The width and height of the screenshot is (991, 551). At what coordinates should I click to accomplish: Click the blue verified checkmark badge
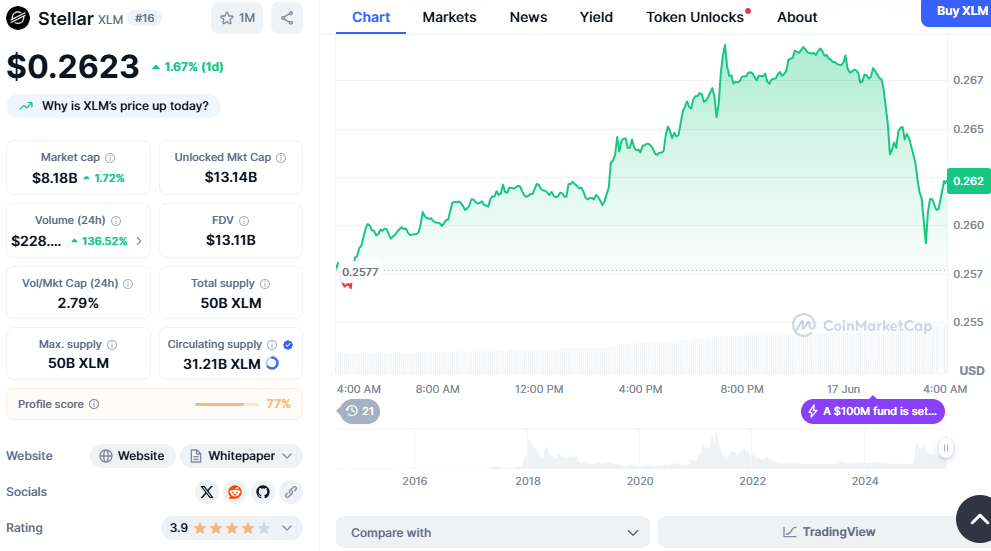288,344
